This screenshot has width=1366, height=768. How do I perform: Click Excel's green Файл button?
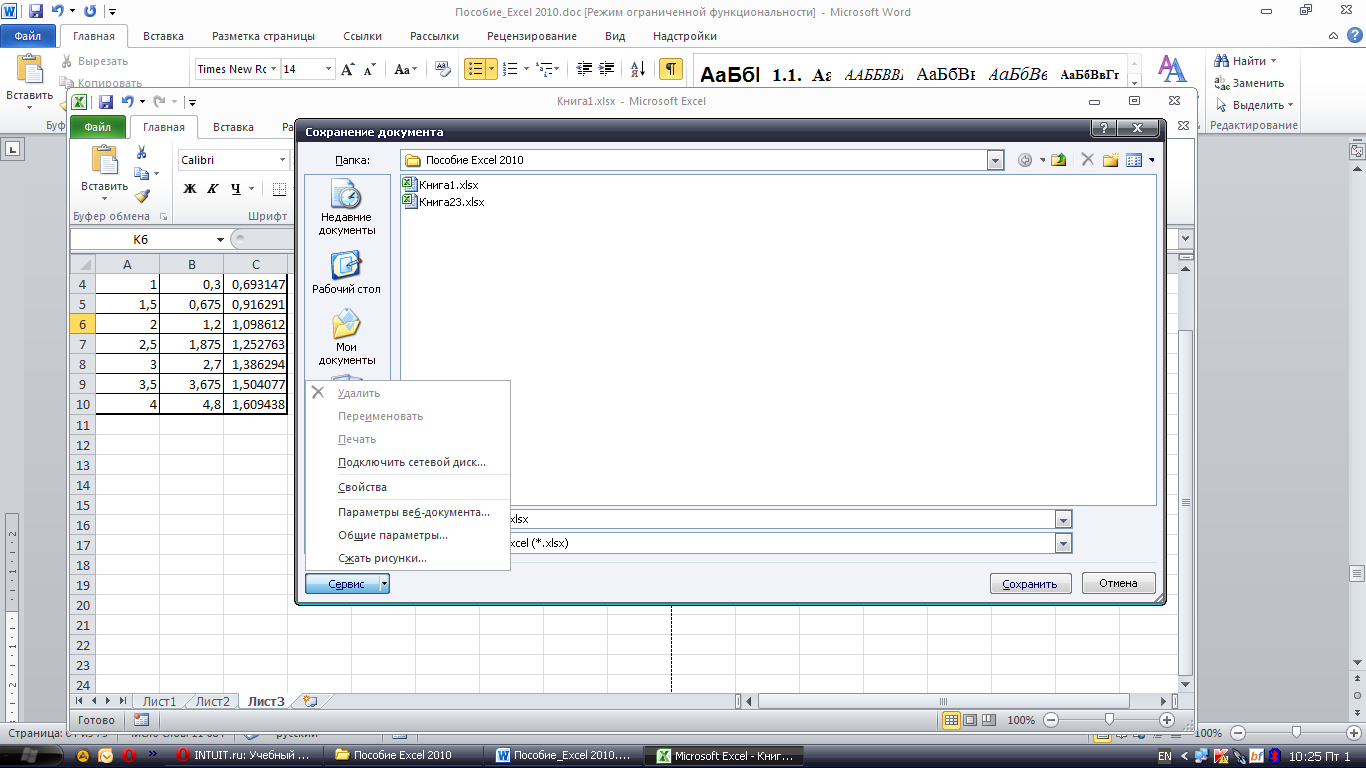coord(97,127)
